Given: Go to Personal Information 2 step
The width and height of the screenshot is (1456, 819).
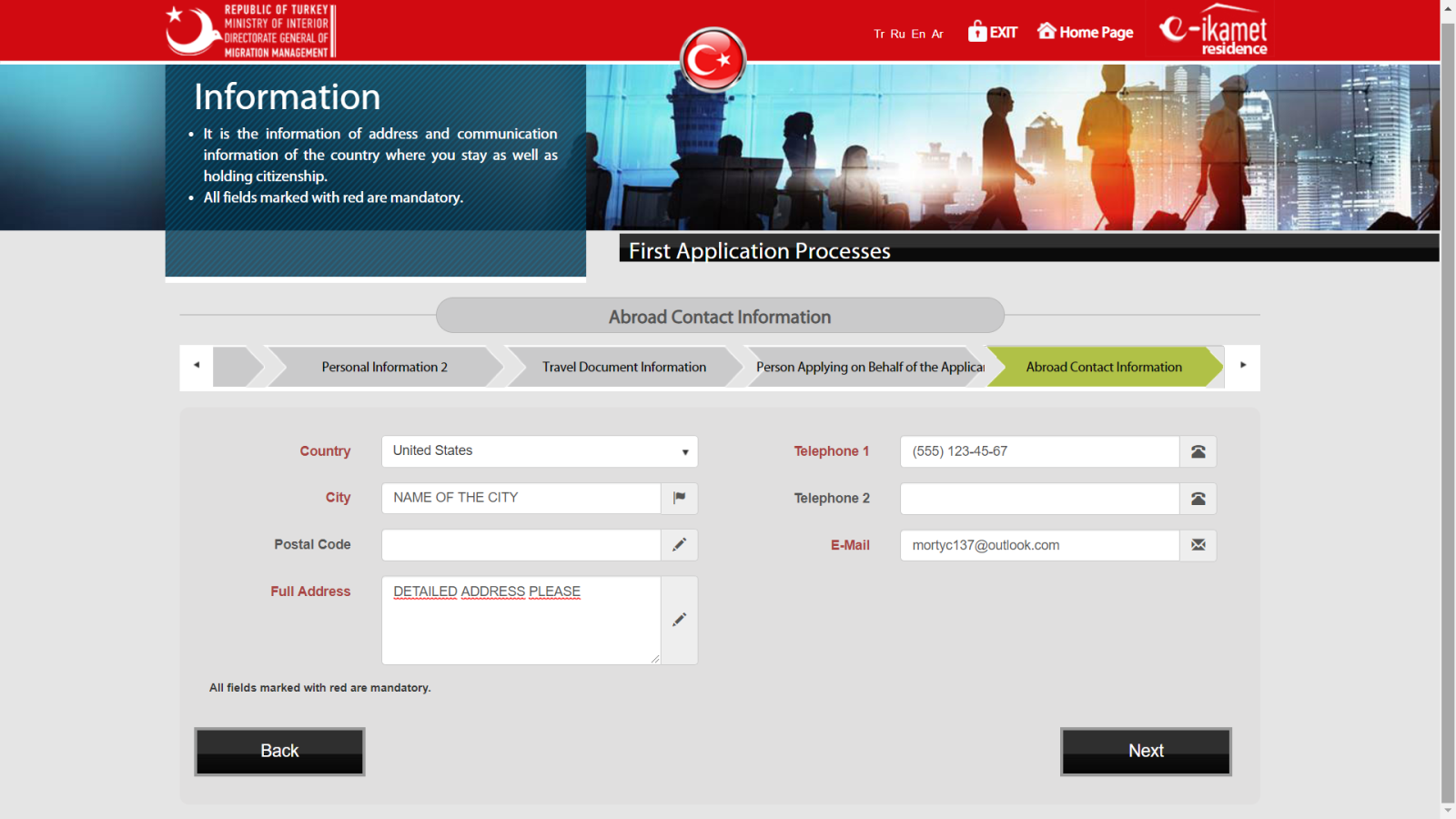Looking at the screenshot, I should pyautogui.click(x=384, y=367).
